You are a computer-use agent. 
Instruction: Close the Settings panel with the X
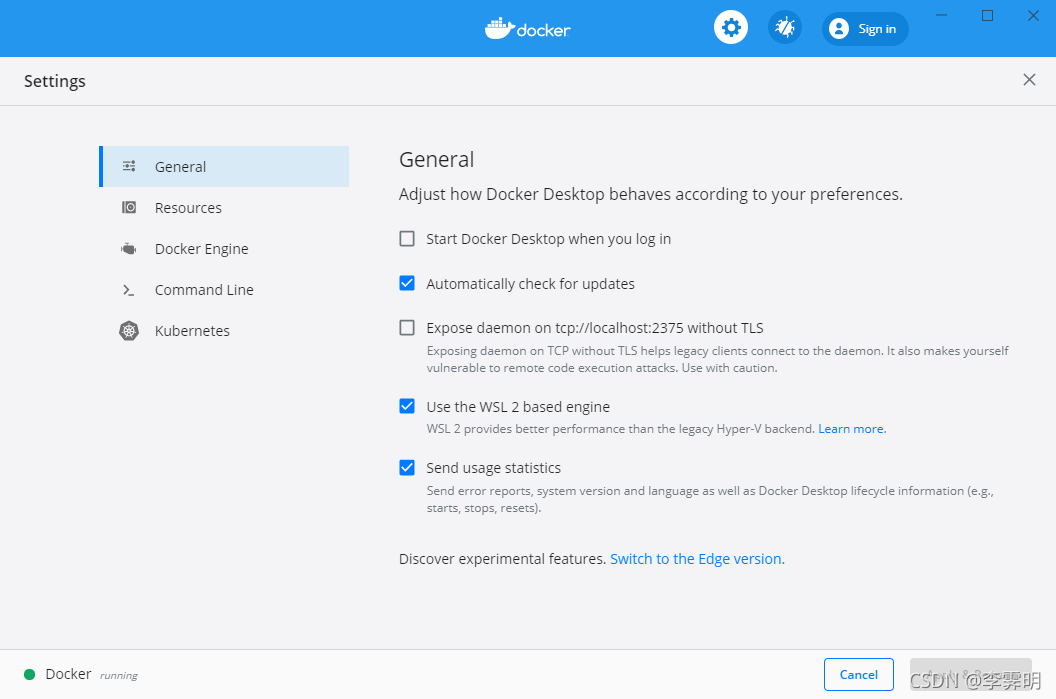click(x=1029, y=80)
